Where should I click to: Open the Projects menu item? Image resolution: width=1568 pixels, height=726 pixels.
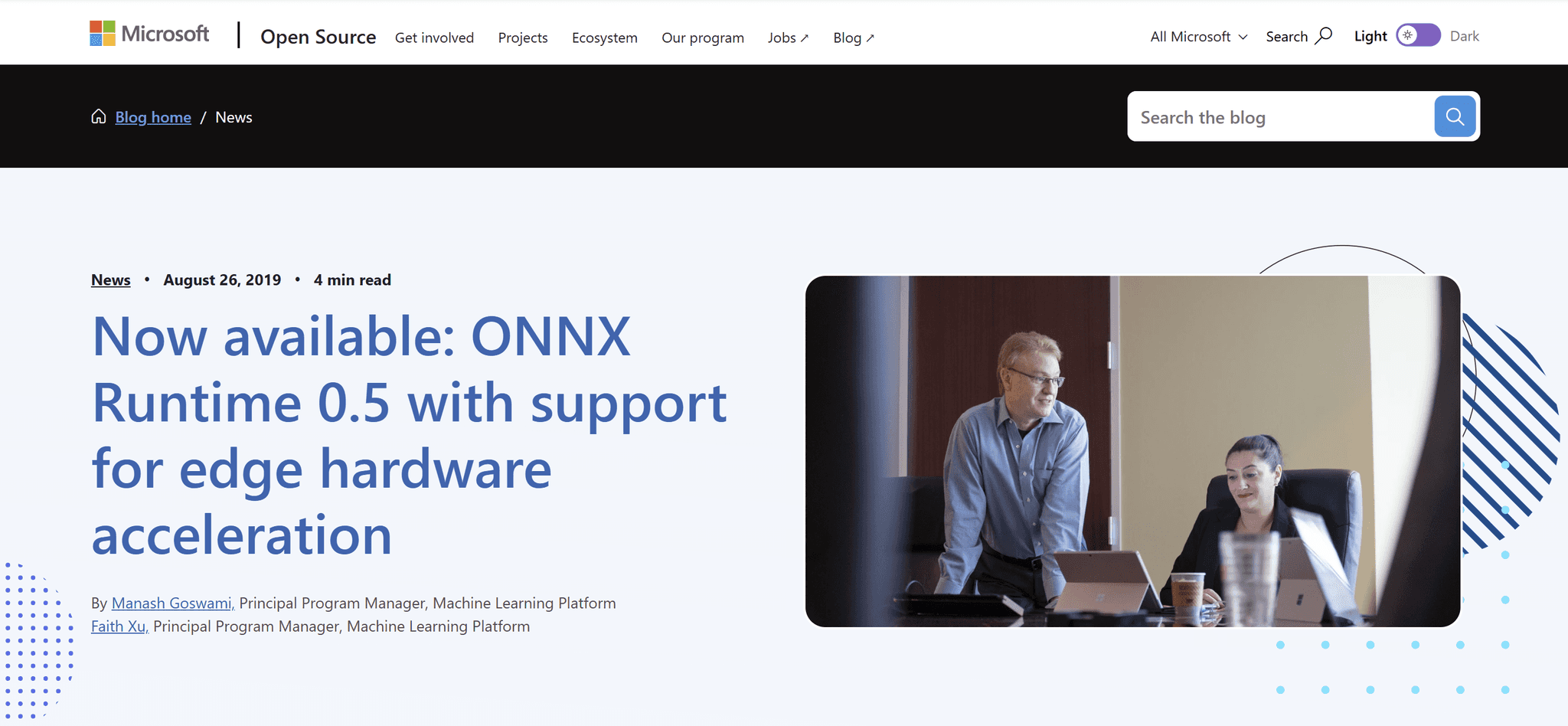point(523,38)
